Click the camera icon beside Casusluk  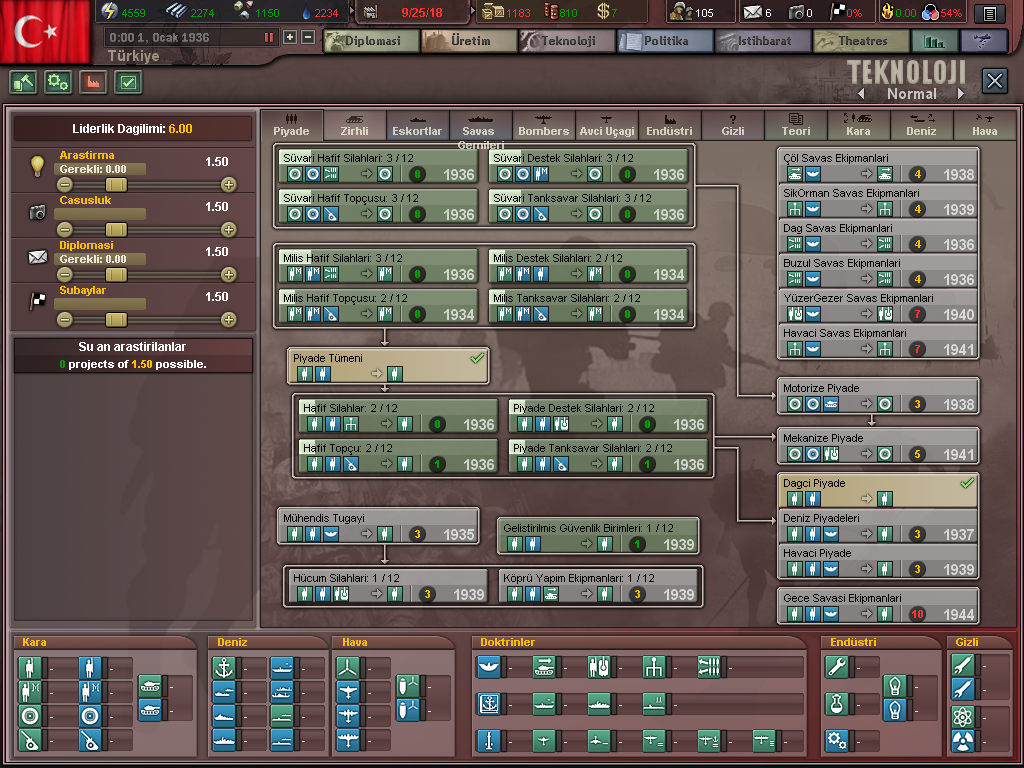[38, 212]
